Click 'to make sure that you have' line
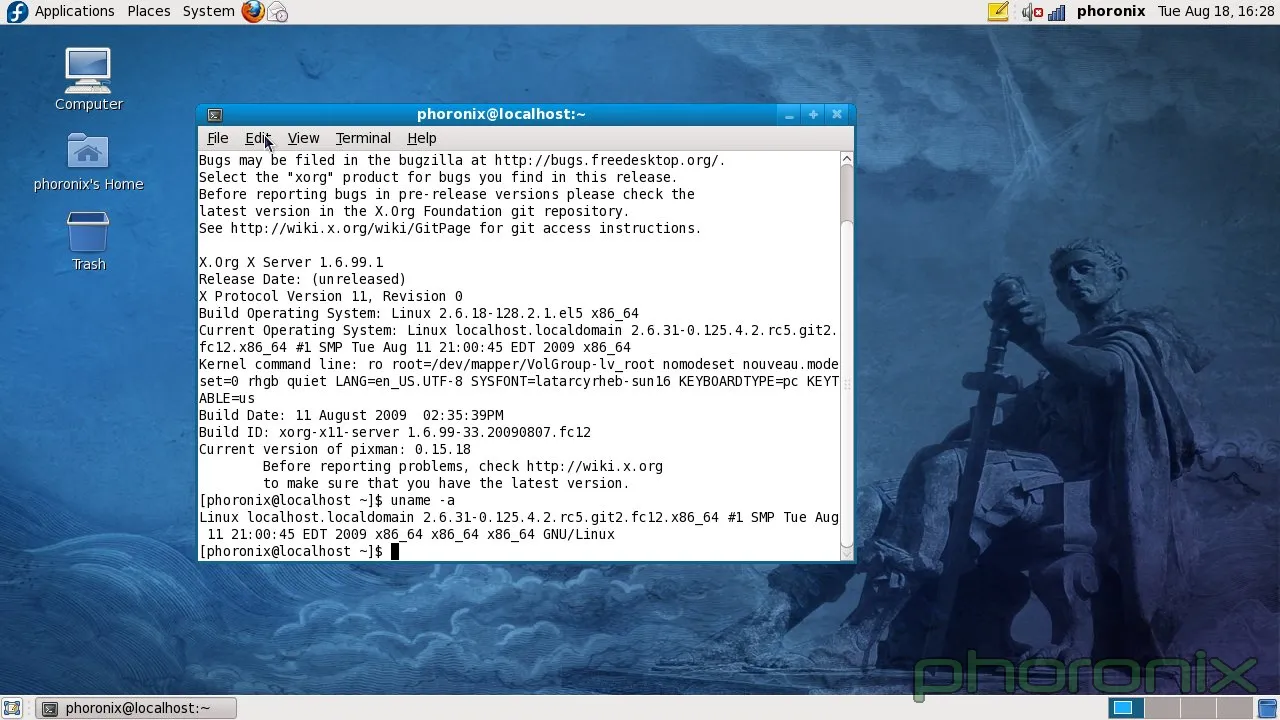Screen dimensions: 1280x720 click(x=446, y=483)
